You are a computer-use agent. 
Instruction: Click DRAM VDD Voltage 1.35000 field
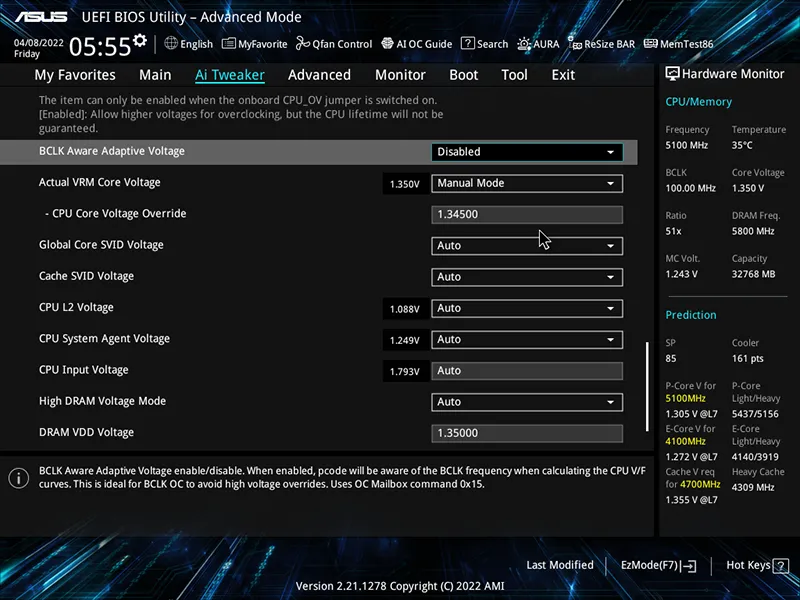coord(527,433)
